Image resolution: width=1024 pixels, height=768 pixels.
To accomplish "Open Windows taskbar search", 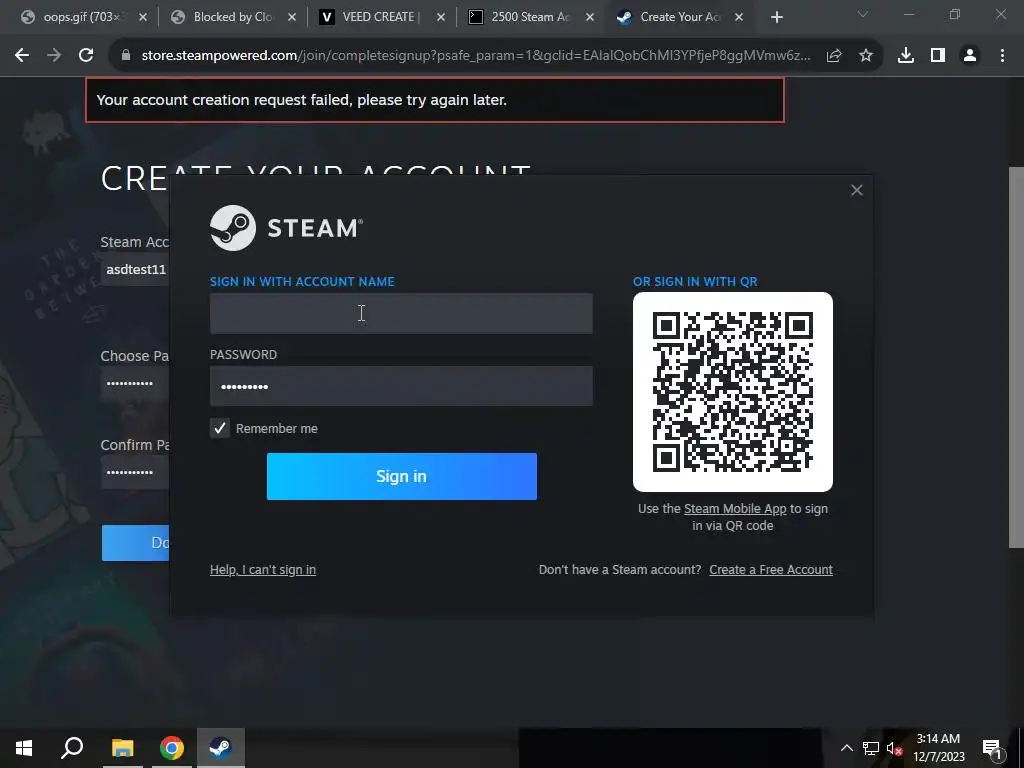I will tap(72, 748).
